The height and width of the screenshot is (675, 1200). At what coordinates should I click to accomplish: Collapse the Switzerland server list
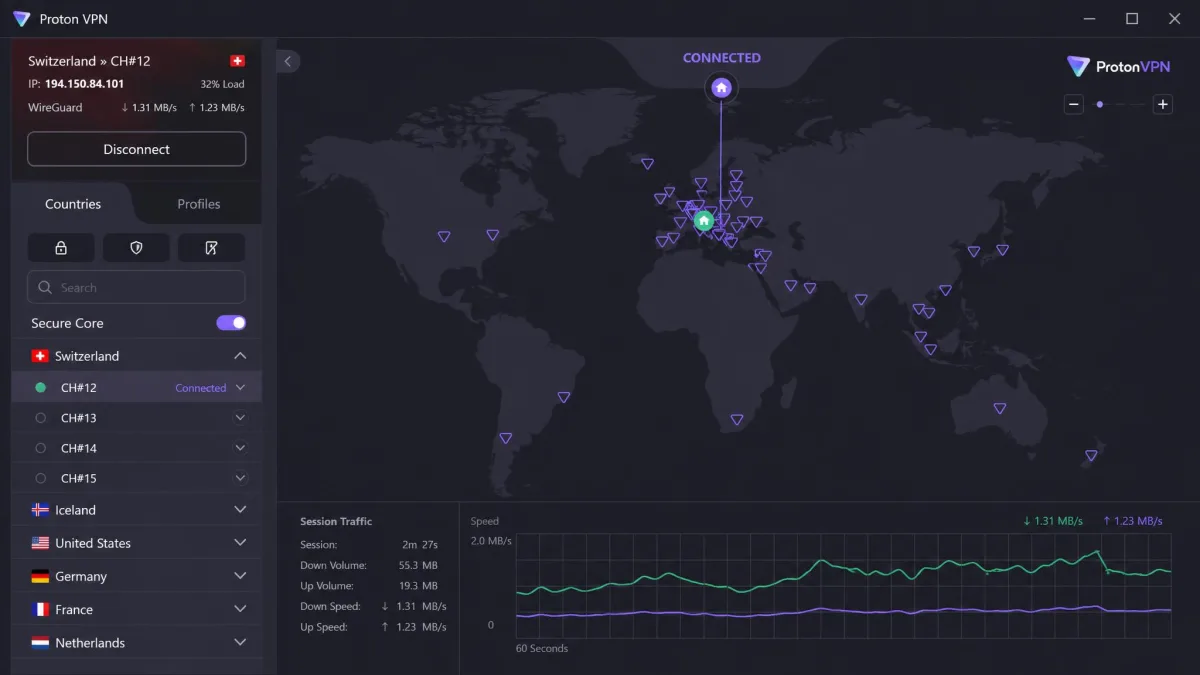[x=240, y=356]
